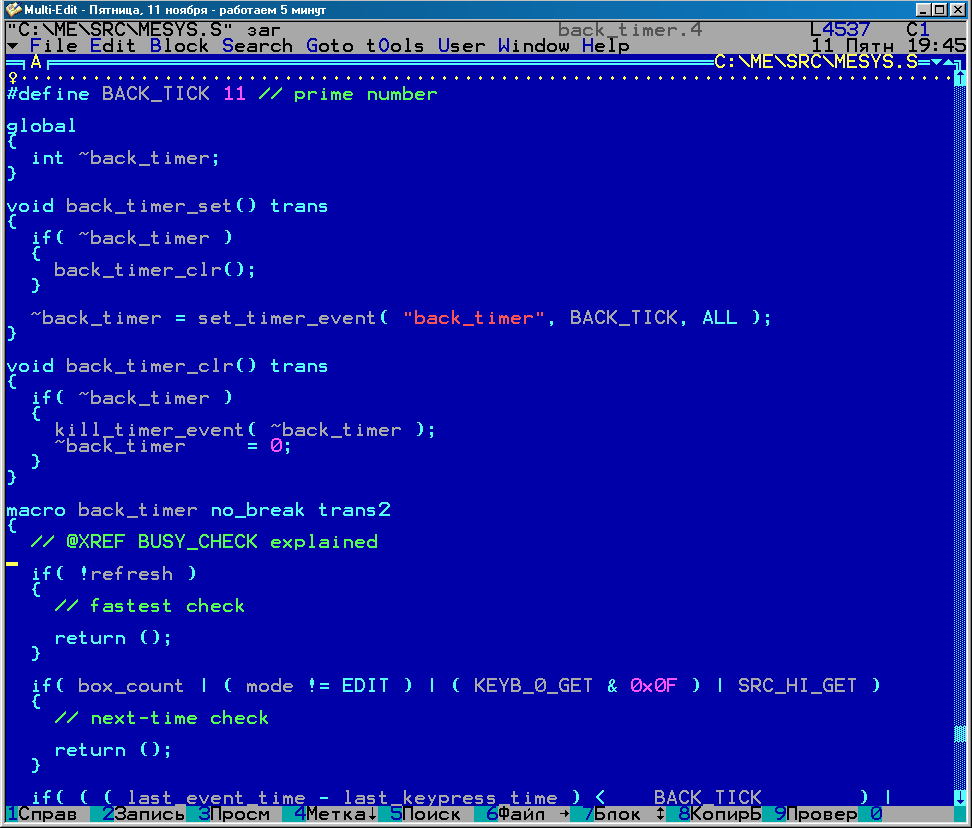Open the Block menu
Screen dimensions: 972x828
pos(179,46)
